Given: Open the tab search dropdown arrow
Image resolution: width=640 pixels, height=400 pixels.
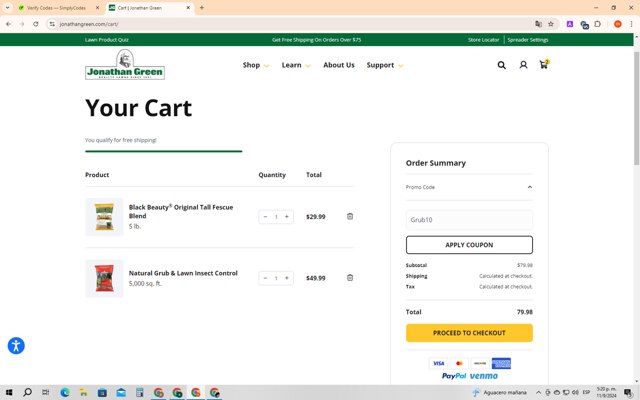Looking at the screenshot, I should click(7, 7).
